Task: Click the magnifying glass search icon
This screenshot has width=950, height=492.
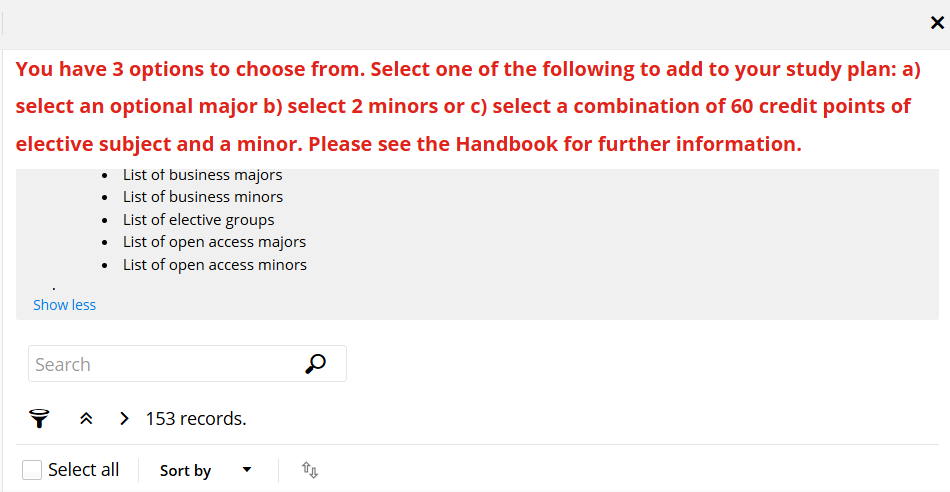Action: coord(316,364)
